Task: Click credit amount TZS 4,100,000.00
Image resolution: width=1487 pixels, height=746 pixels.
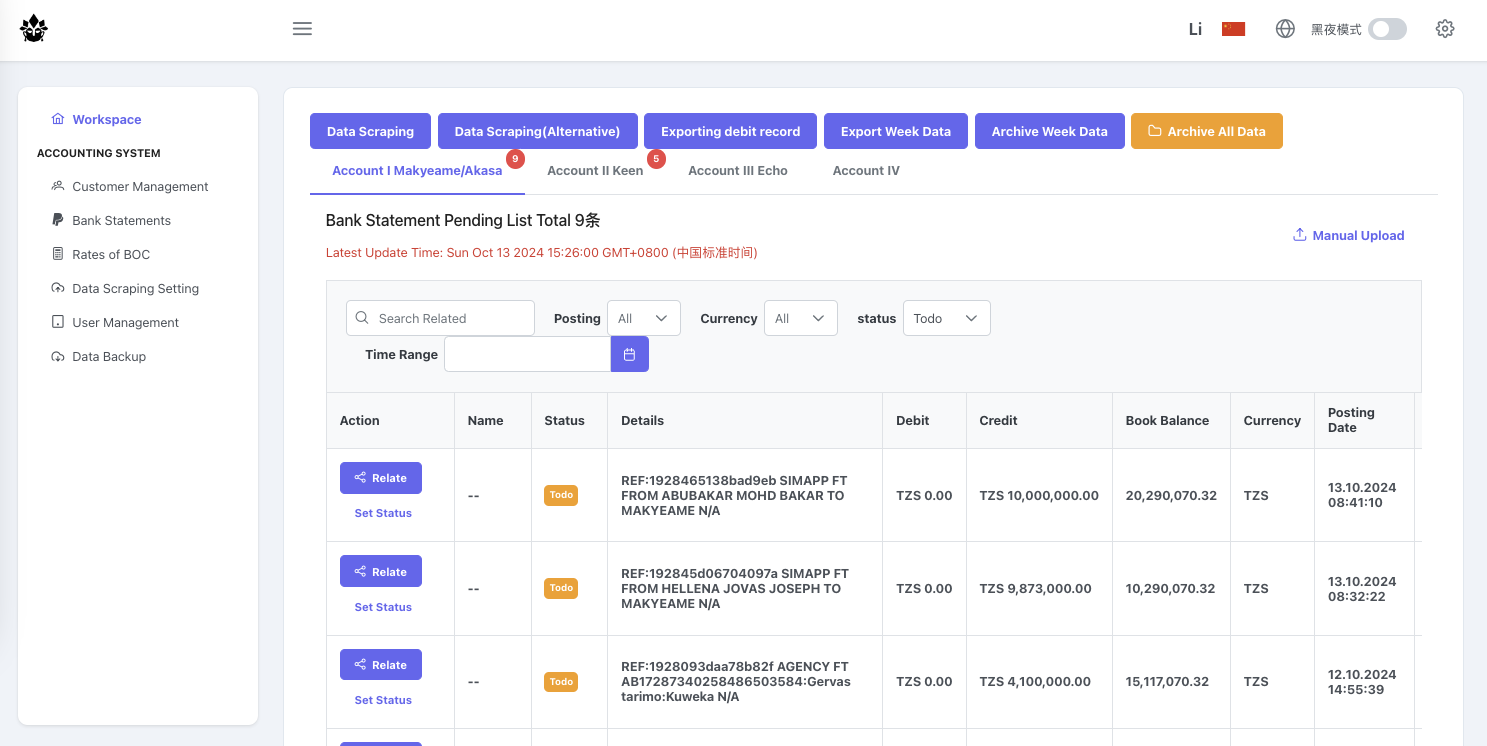Action: tap(1035, 681)
